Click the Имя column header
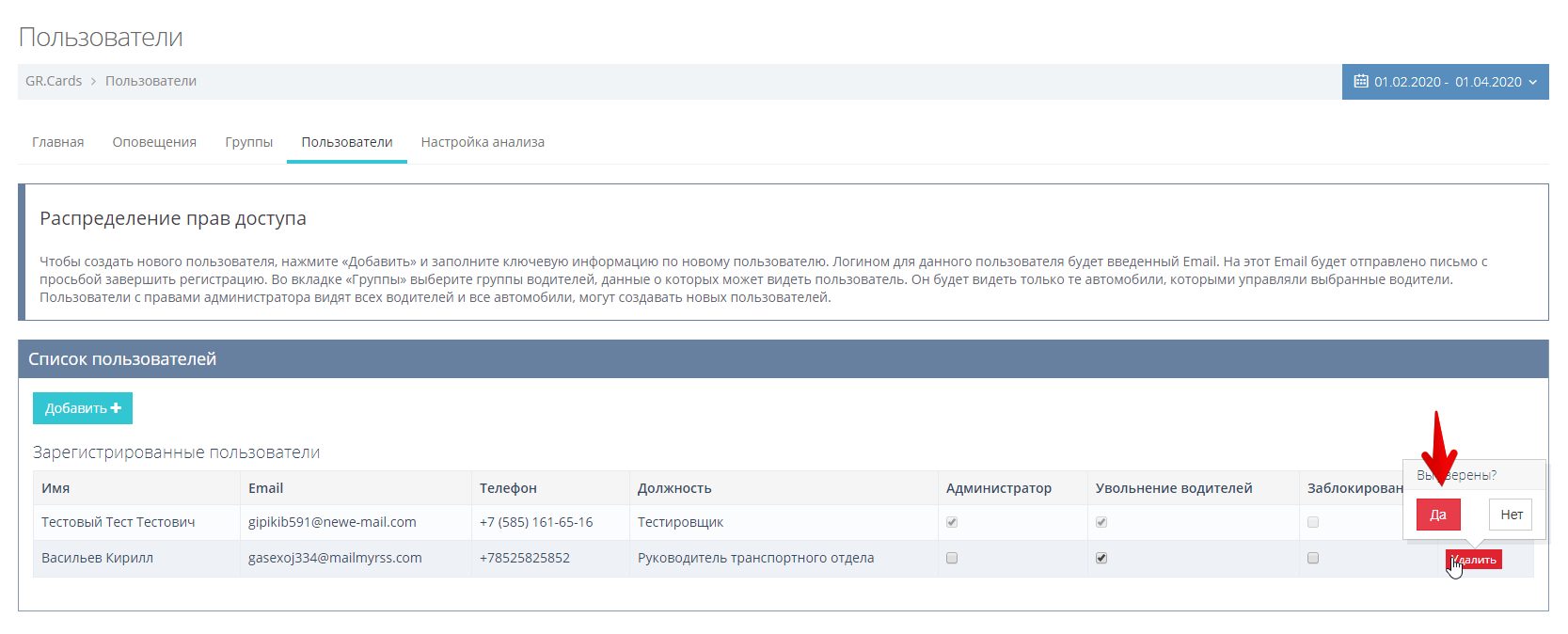This screenshot has height=634, width=1568. pyautogui.click(x=55, y=488)
